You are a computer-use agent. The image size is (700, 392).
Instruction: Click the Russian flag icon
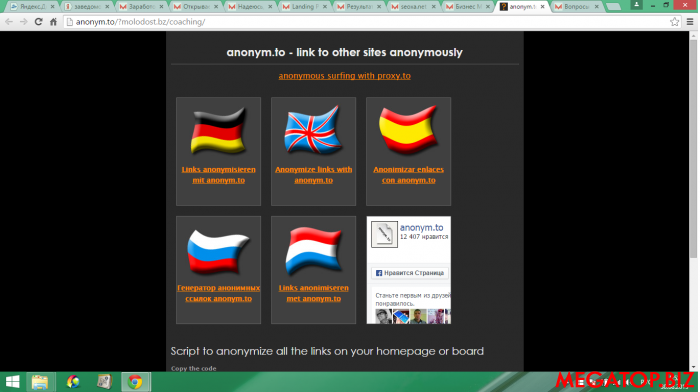218,251
